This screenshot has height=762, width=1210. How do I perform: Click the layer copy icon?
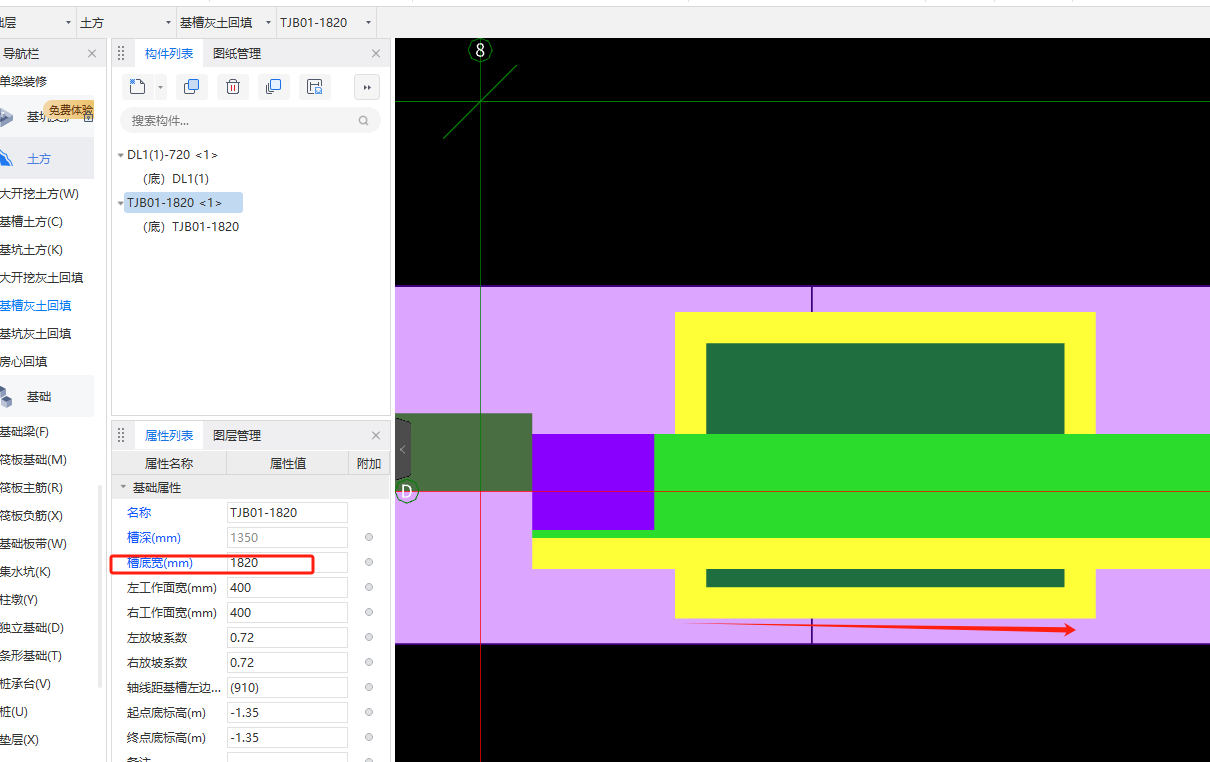point(273,87)
